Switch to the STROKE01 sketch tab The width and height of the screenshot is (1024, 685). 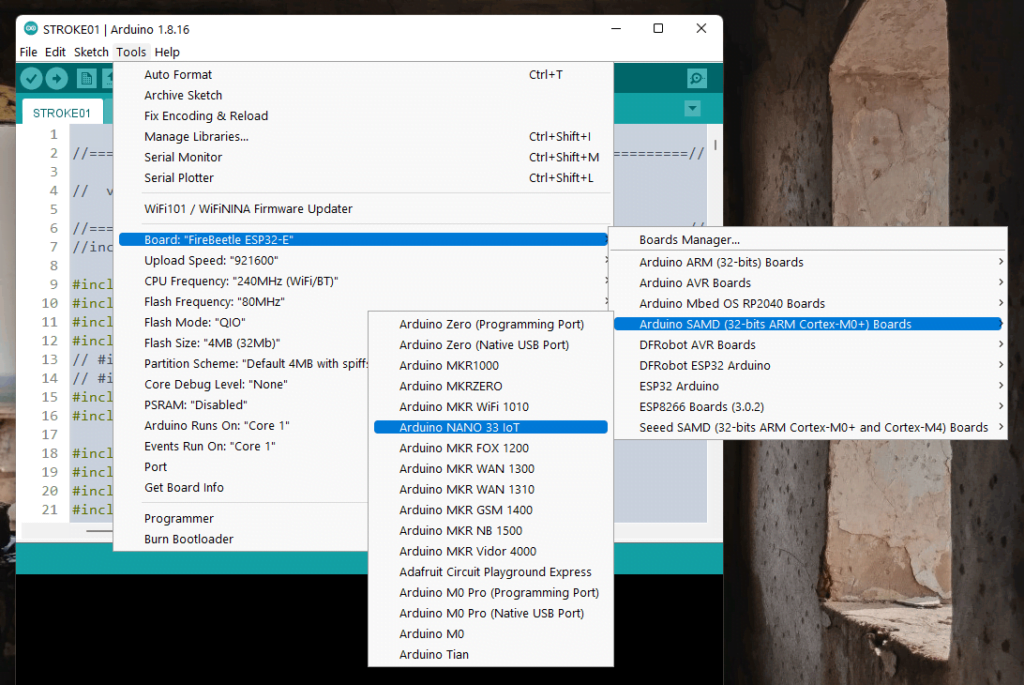pyautogui.click(x=61, y=113)
